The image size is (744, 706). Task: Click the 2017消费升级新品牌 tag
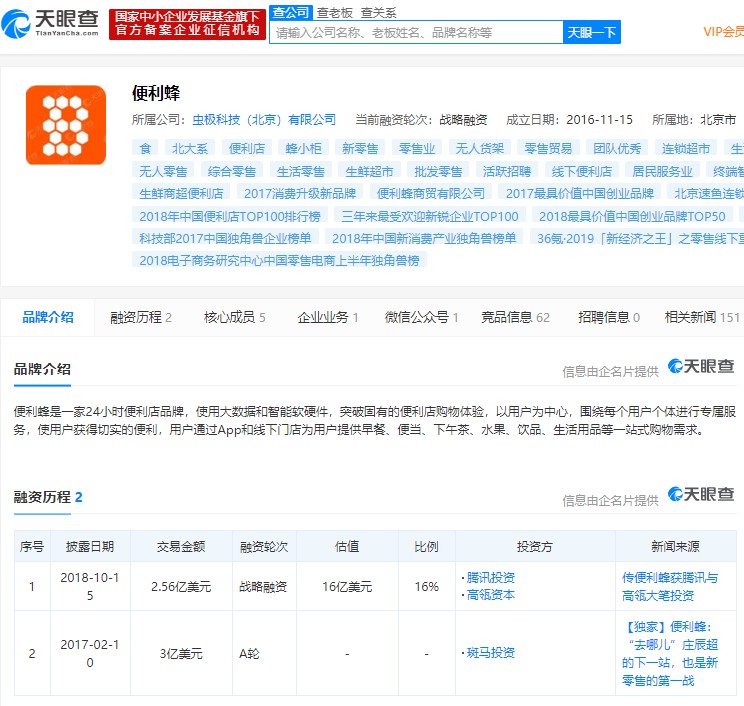pos(300,194)
